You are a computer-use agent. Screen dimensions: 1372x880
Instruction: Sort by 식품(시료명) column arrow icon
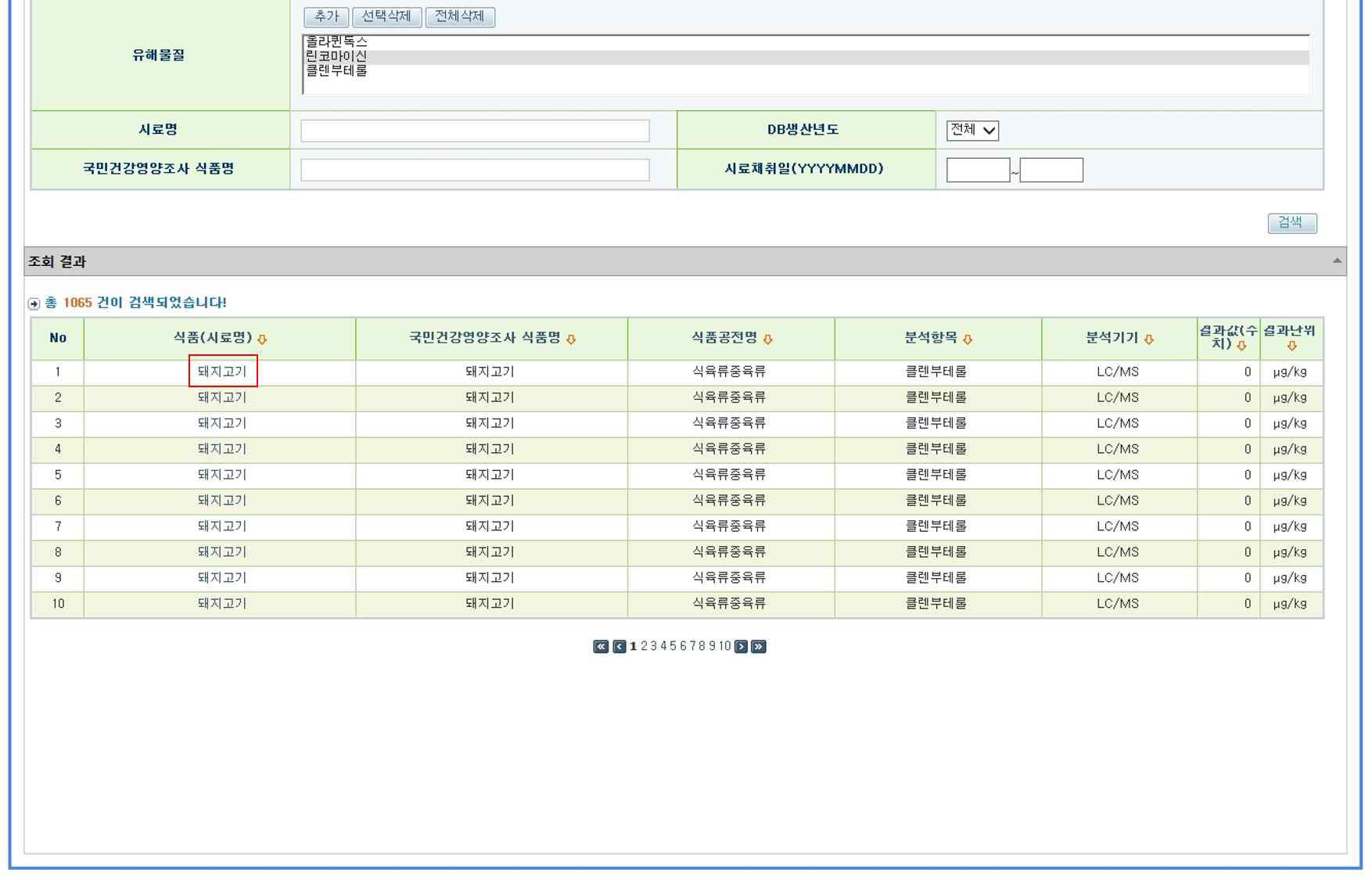click(x=262, y=339)
